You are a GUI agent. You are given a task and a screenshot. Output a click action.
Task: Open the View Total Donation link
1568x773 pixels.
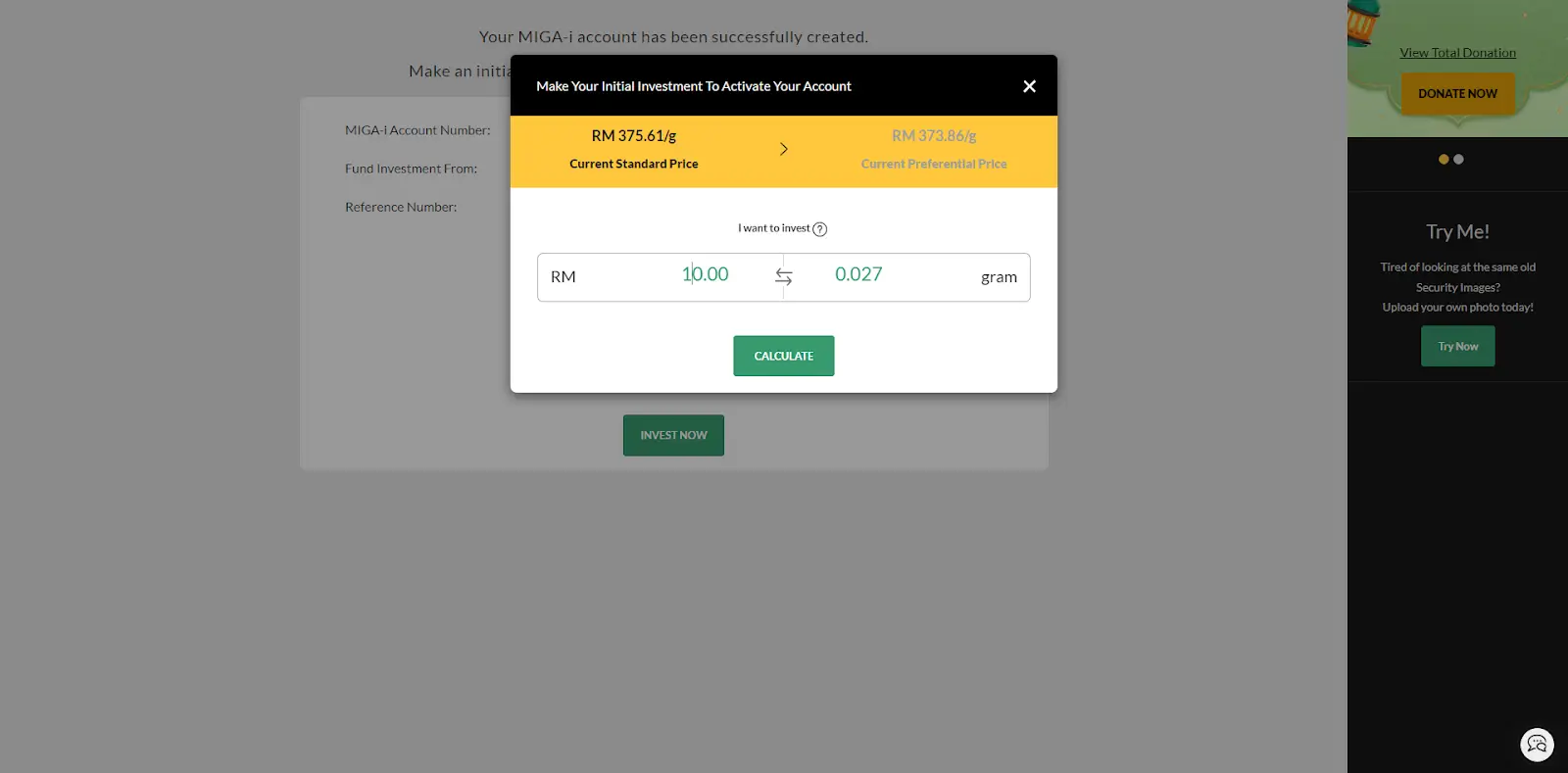click(x=1457, y=53)
